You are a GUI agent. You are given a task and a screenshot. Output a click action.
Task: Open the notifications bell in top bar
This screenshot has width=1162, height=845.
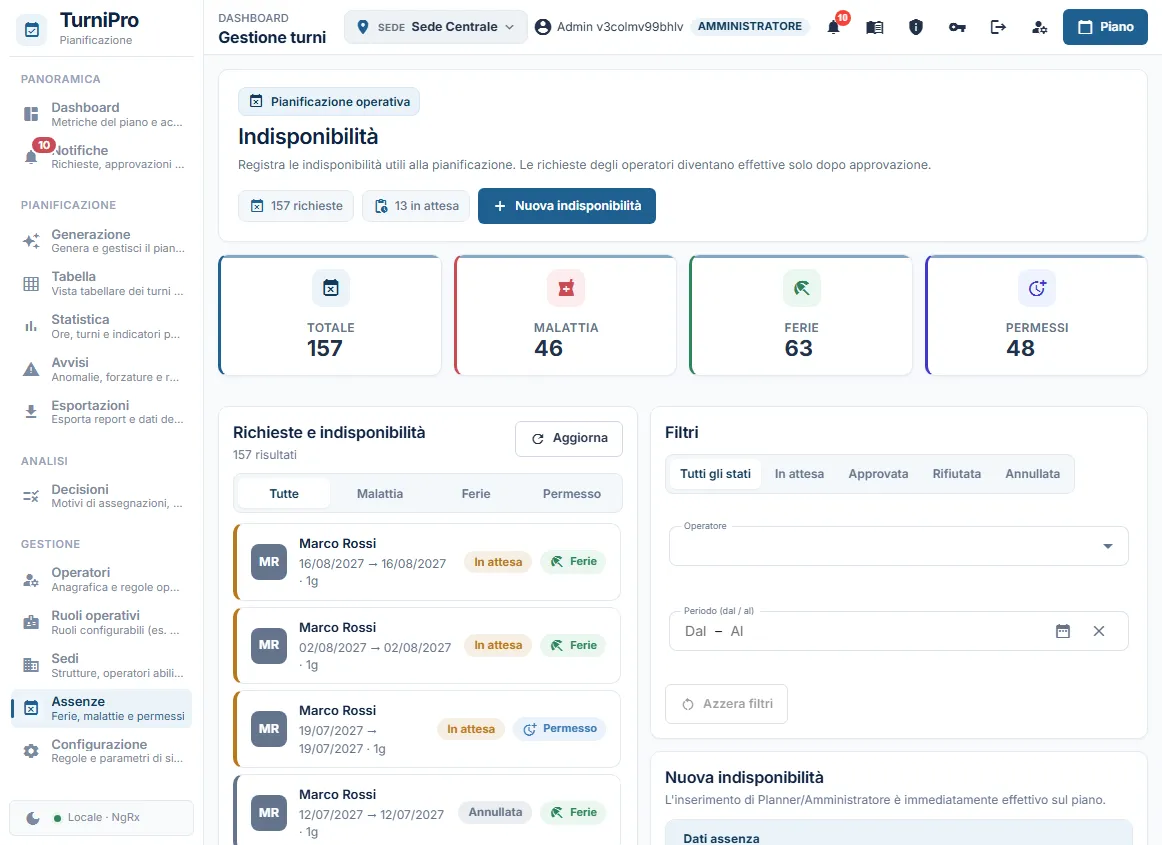point(834,27)
